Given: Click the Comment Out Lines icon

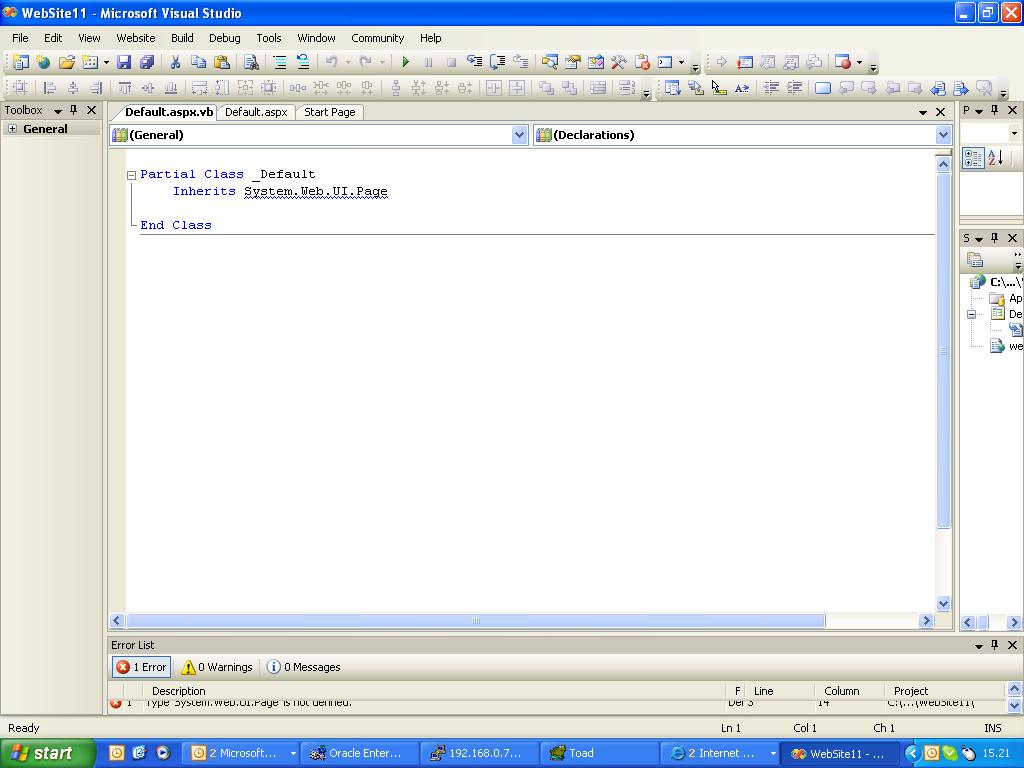Looking at the screenshot, I should pyautogui.click(x=280, y=62).
